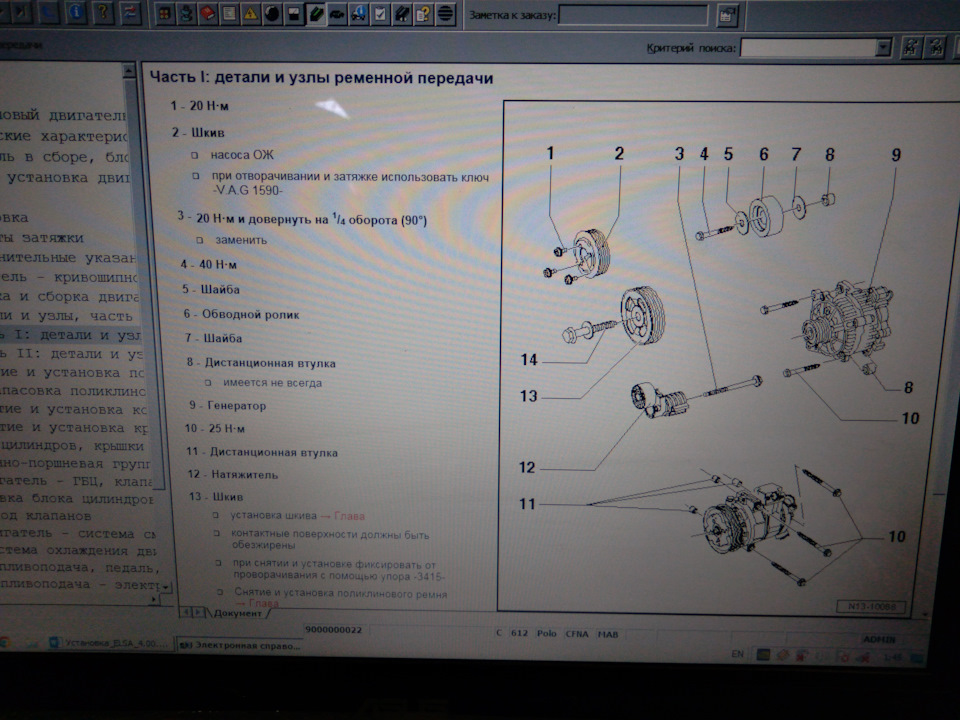Click the left tree panel scroll-down arrow

pos(164,587)
